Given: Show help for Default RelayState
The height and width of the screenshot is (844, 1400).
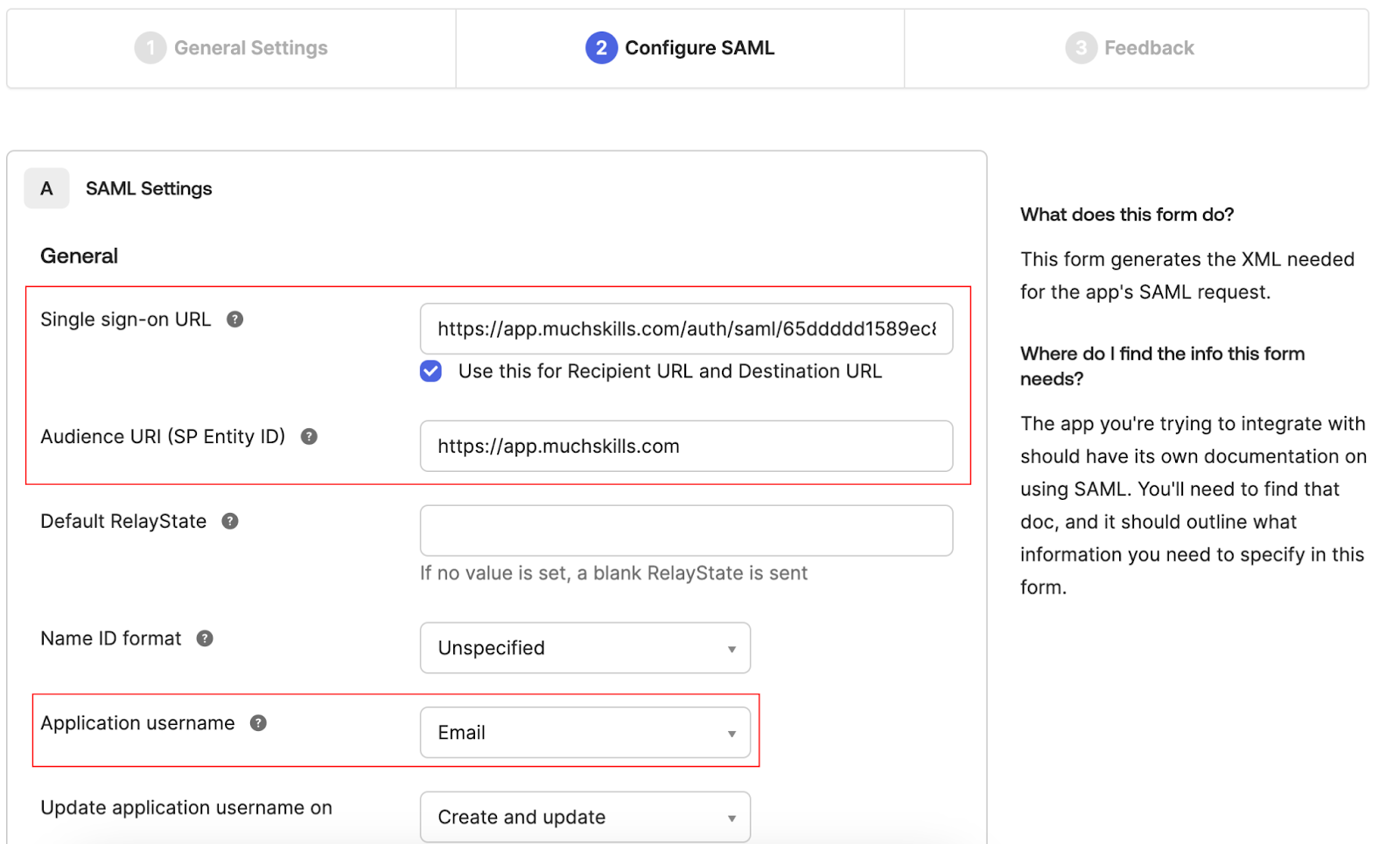Looking at the screenshot, I should (x=230, y=522).
